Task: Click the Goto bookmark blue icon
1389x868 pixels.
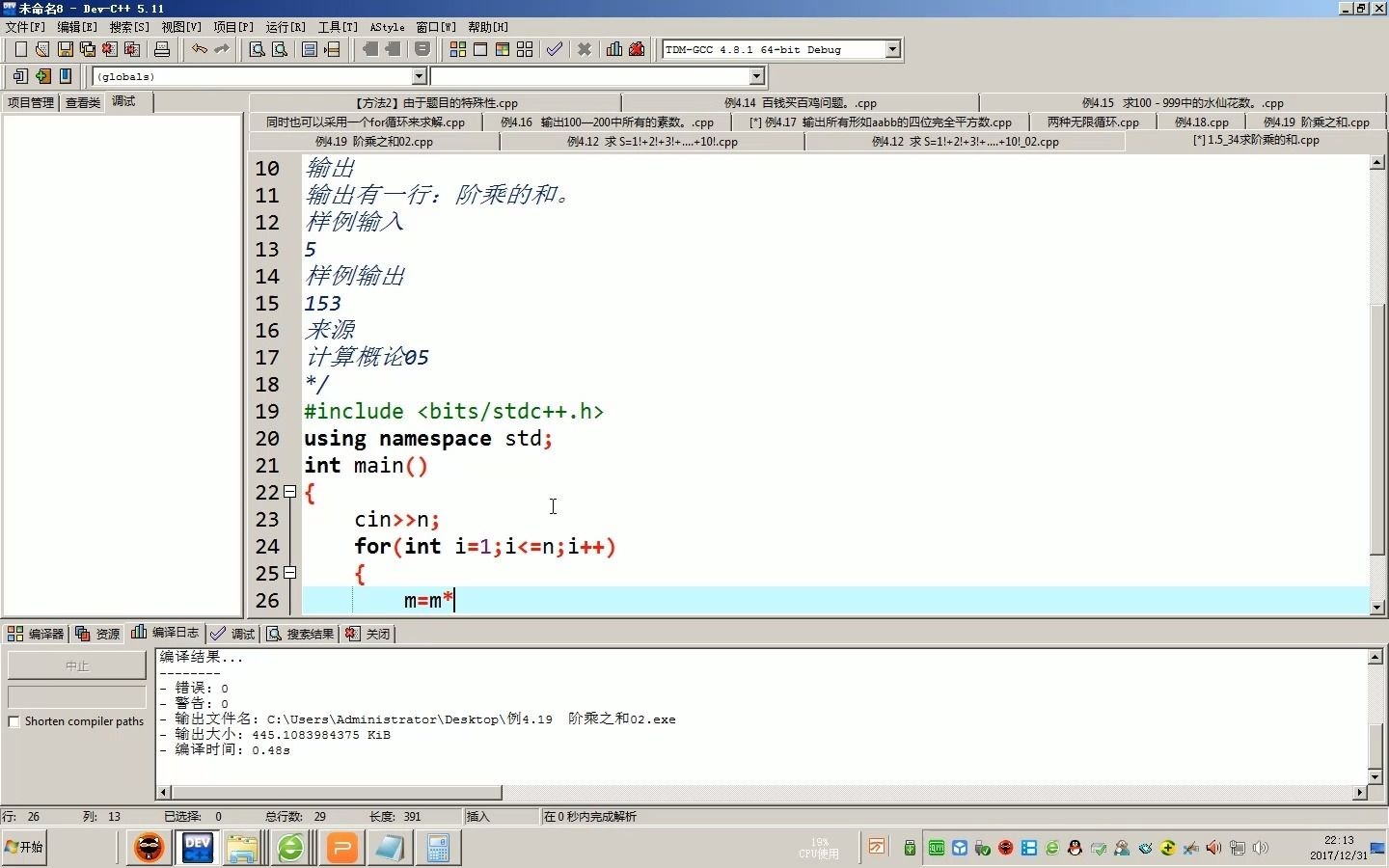Action: [x=66, y=76]
